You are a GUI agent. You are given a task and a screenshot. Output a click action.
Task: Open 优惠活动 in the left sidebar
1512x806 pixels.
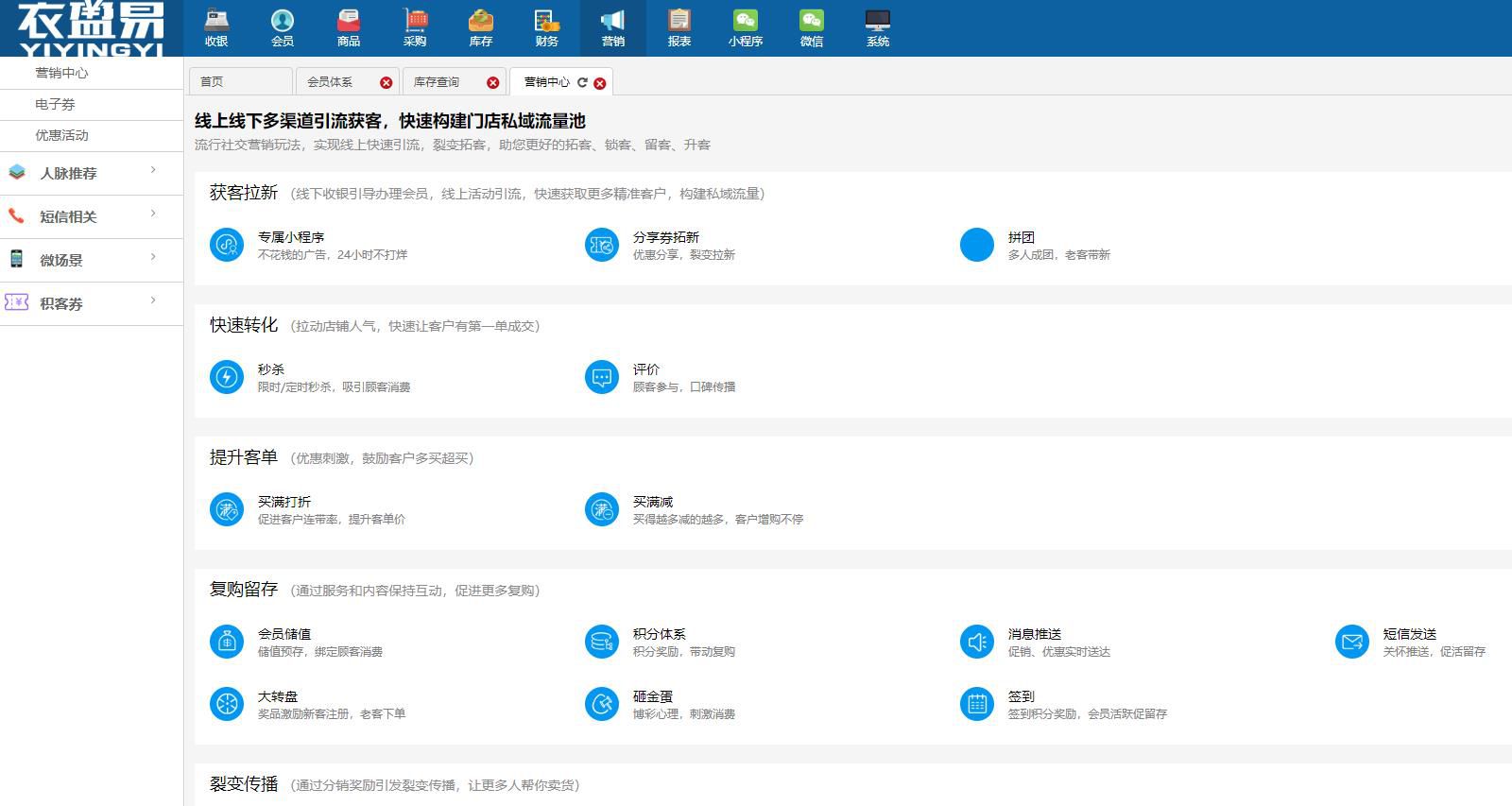coord(61,135)
